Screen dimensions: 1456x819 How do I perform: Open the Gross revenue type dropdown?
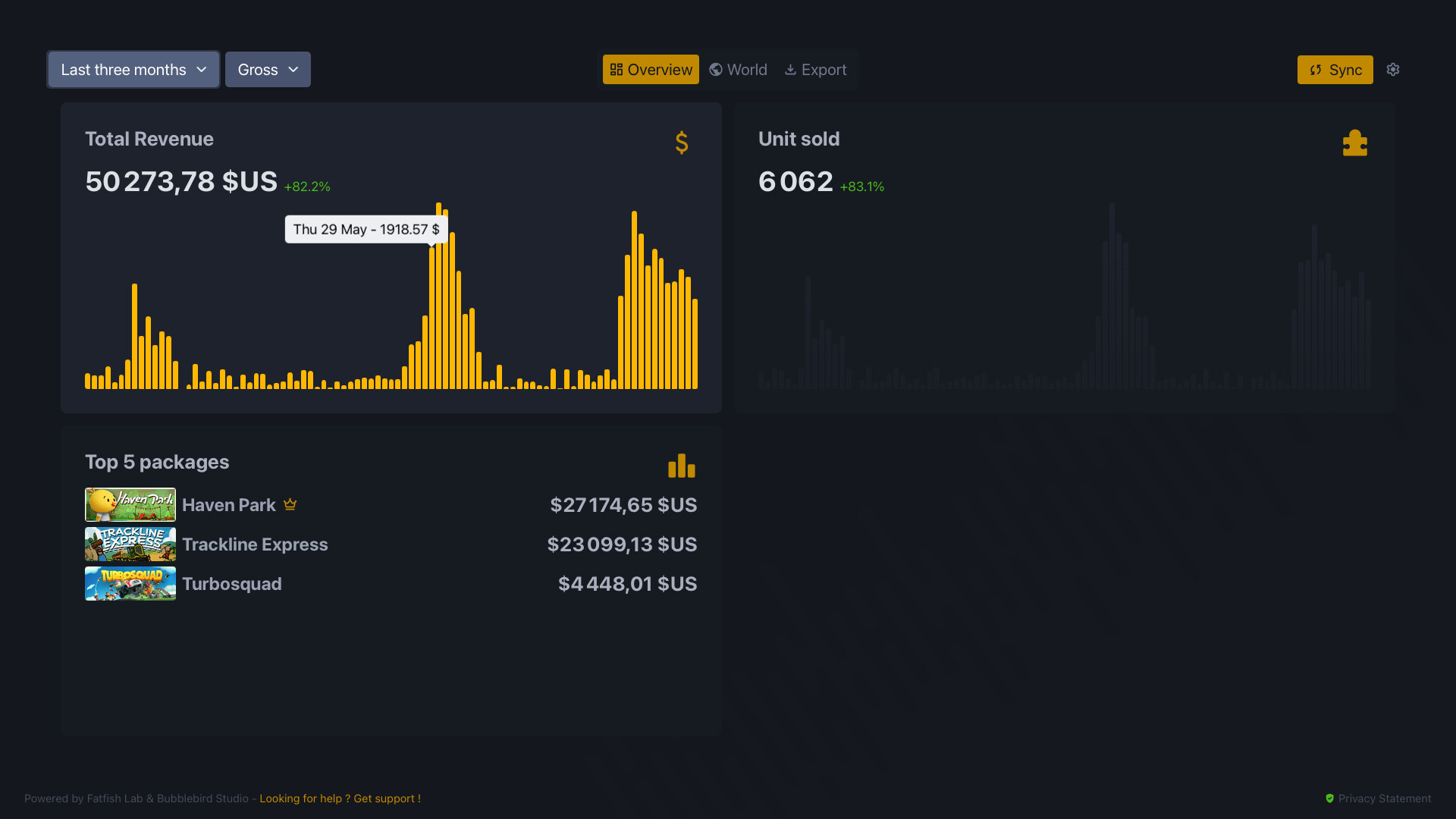point(267,69)
